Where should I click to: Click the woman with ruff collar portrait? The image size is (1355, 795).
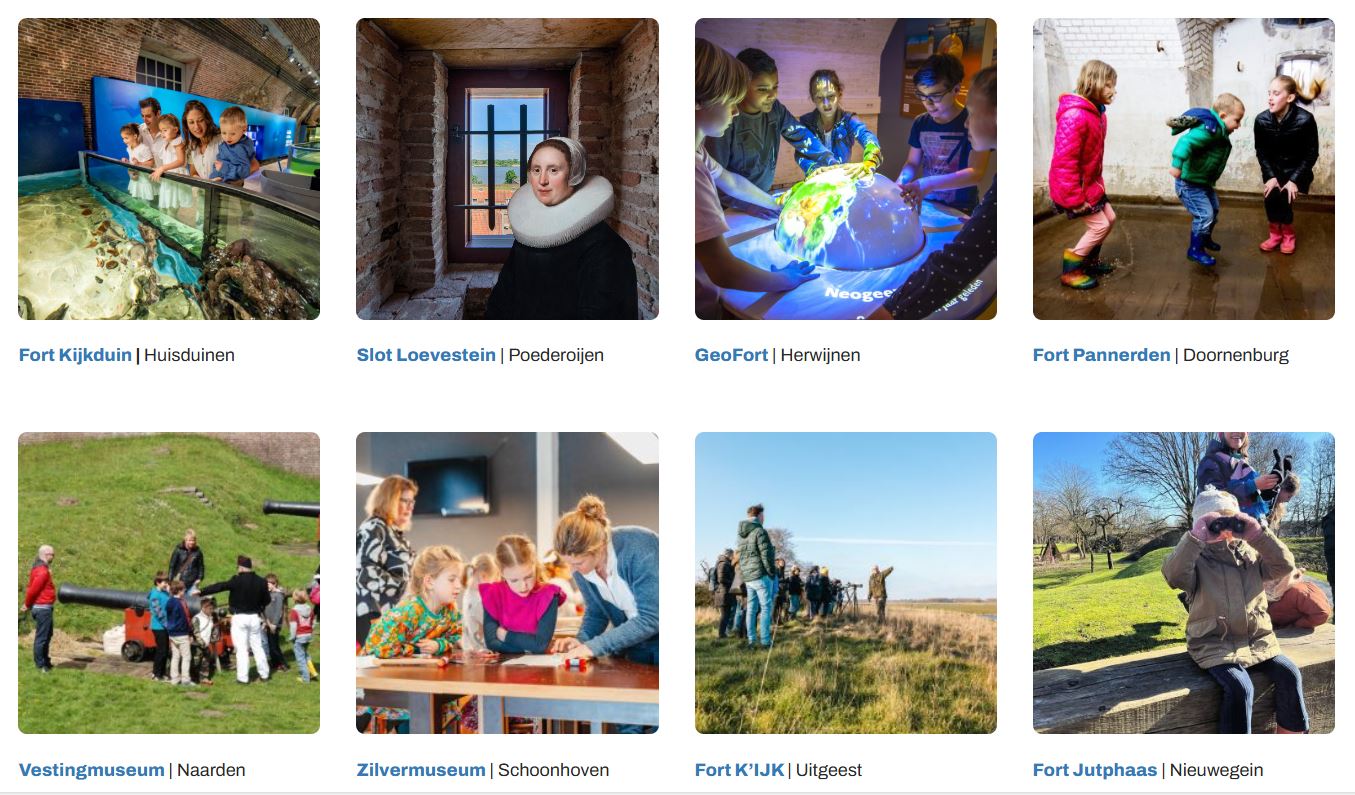[507, 169]
